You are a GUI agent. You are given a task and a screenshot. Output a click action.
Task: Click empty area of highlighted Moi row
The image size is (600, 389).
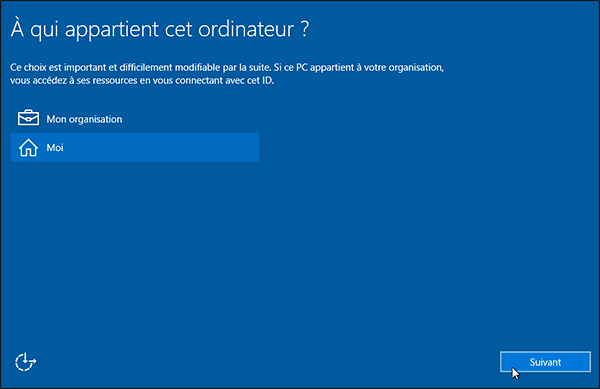click(x=161, y=147)
